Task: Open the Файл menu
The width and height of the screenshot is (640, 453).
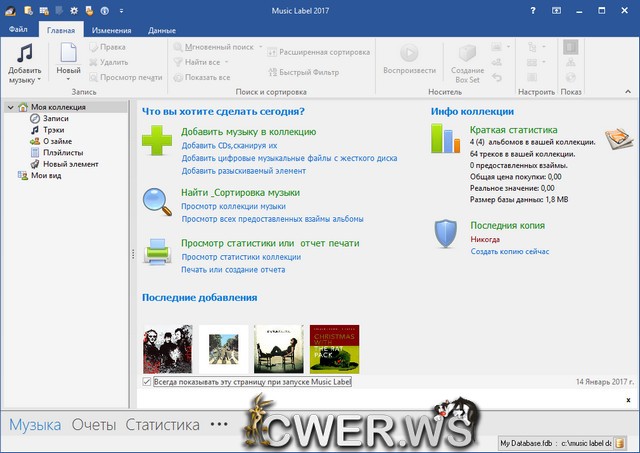Action: 19,30
